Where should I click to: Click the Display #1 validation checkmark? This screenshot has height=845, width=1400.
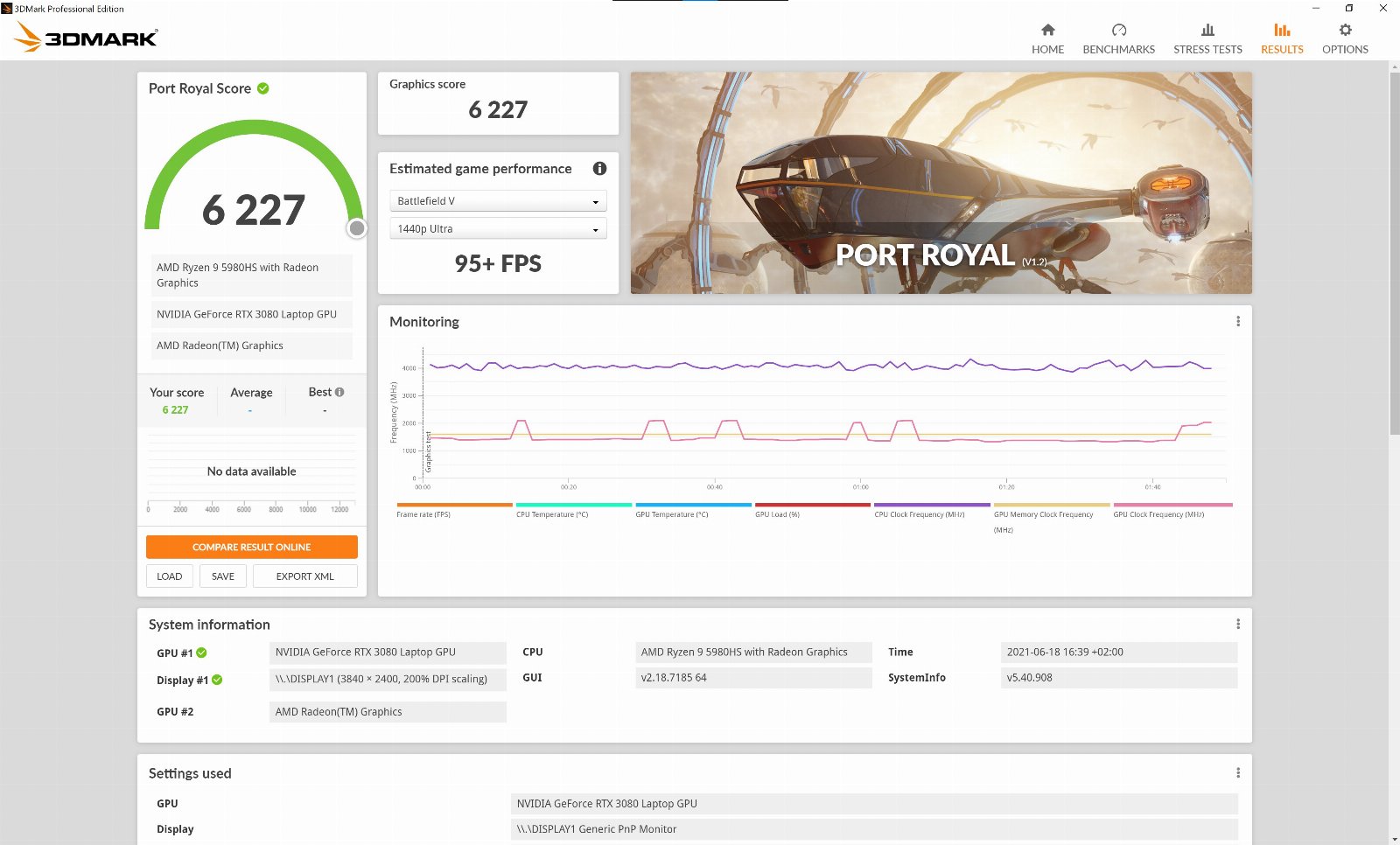(217, 680)
